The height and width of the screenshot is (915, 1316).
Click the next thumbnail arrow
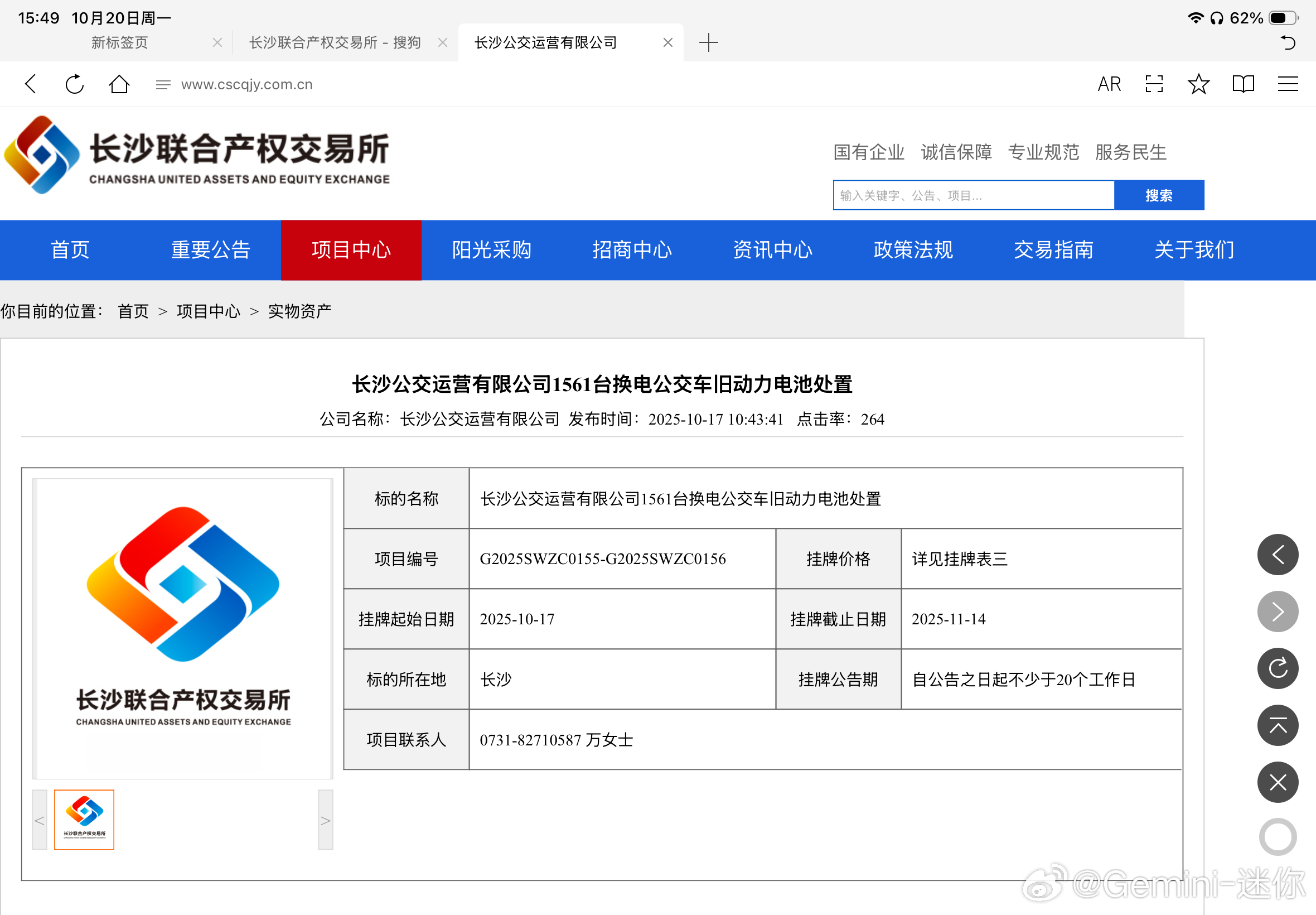(x=325, y=820)
